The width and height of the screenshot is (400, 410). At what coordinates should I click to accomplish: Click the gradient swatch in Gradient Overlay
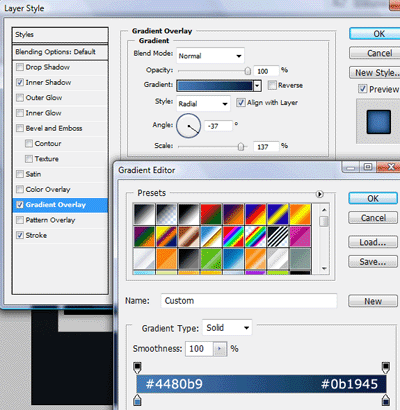(x=215, y=86)
